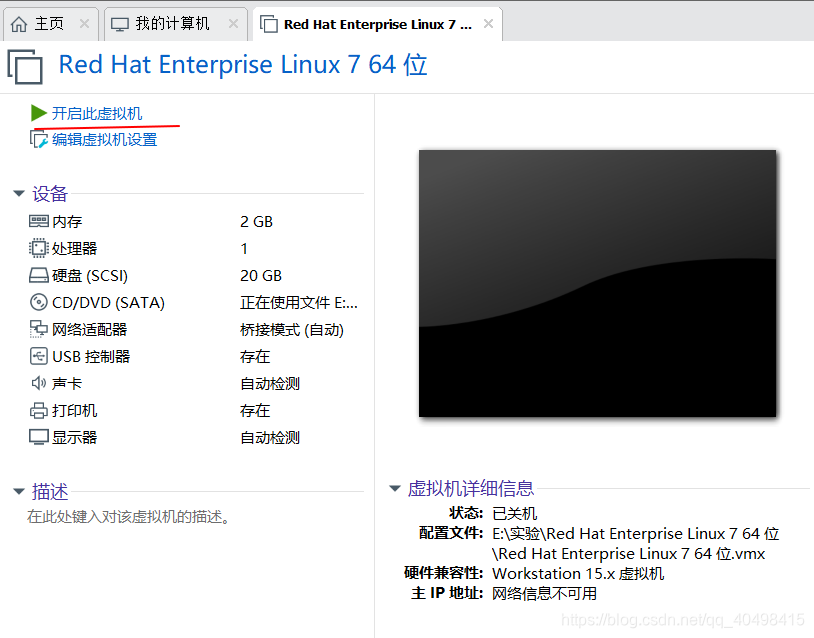Image resolution: width=814 pixels, height=638 pixels.
Task: Click the CD/DVD (SATA) disc icon
Action: coord(39,302)
